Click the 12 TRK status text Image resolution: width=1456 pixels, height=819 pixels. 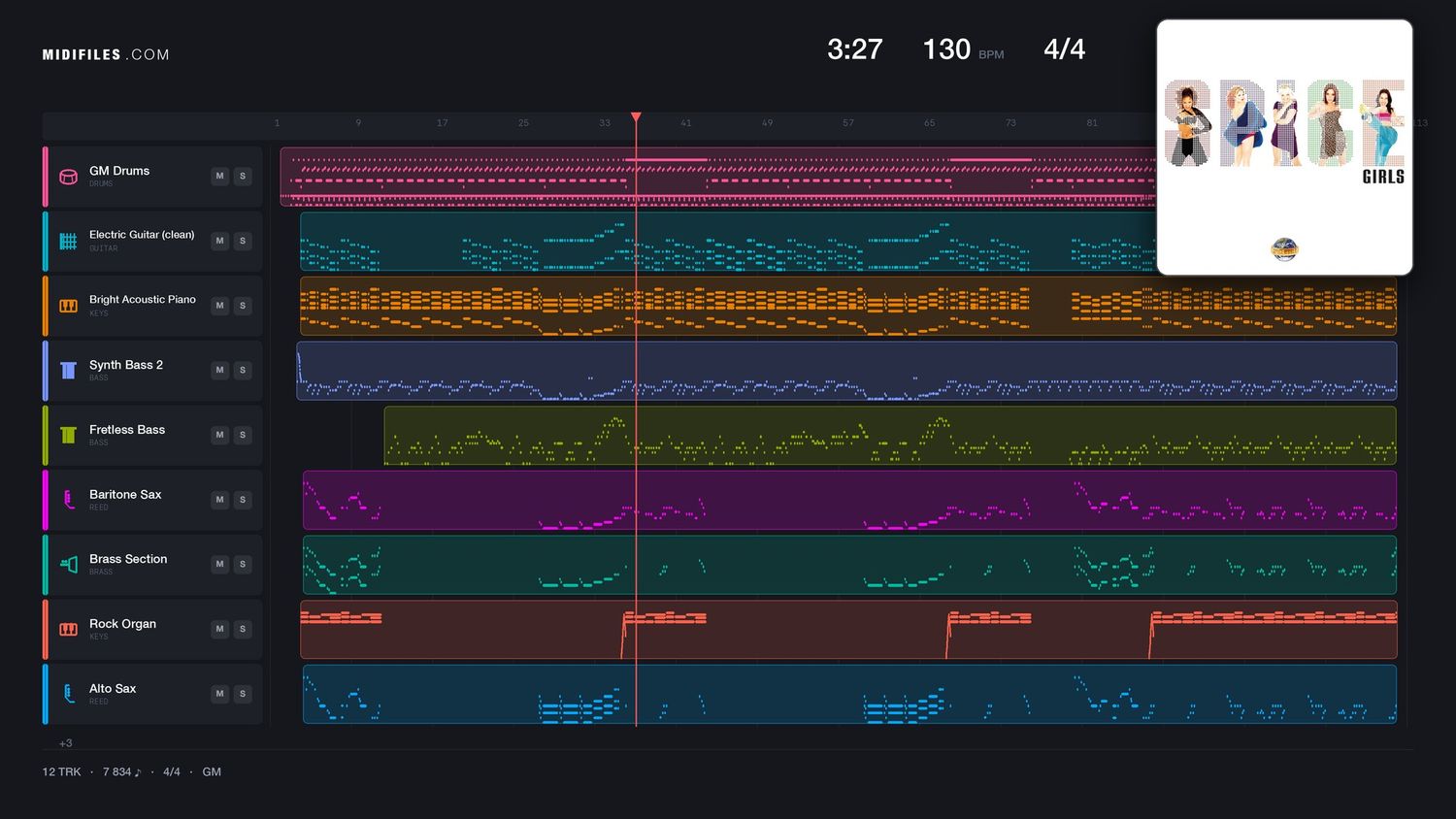pyautogui.click(x=61, y=772)
